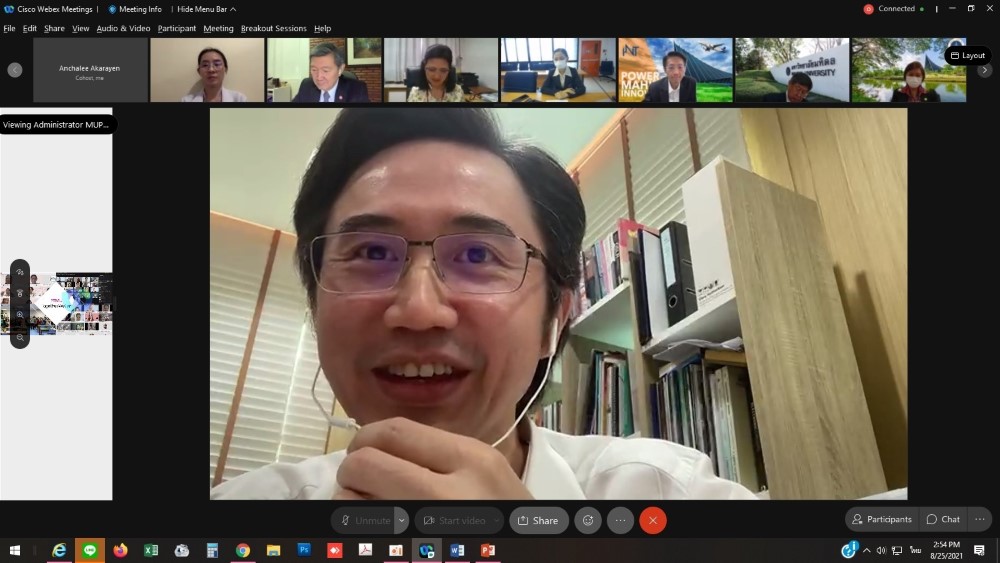The width and height of the screenshot is (1000, 563).
Task: Click the red leave meeting button
Action: click(653, 520)
